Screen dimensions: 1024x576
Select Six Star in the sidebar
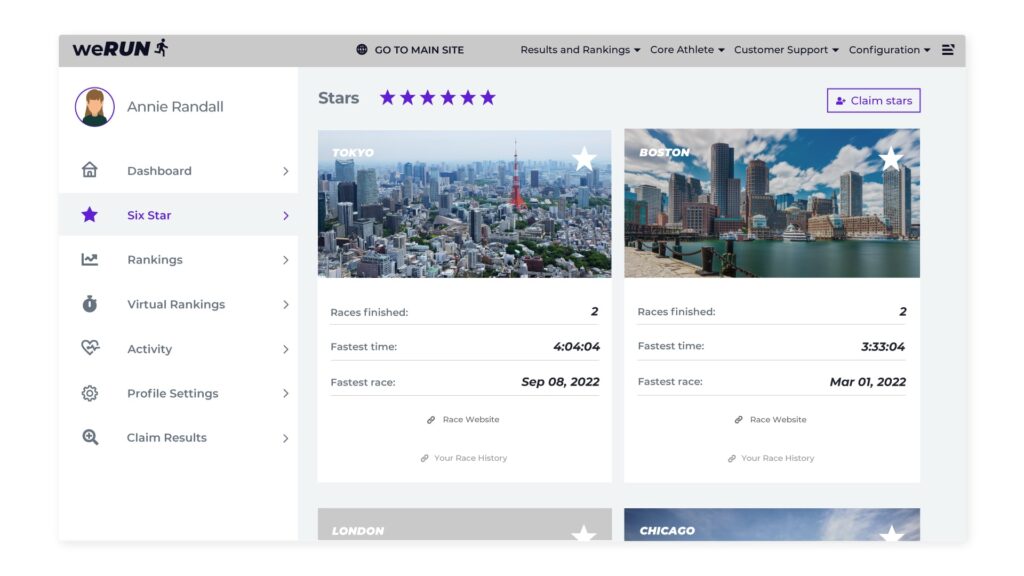tap(178, 215)
